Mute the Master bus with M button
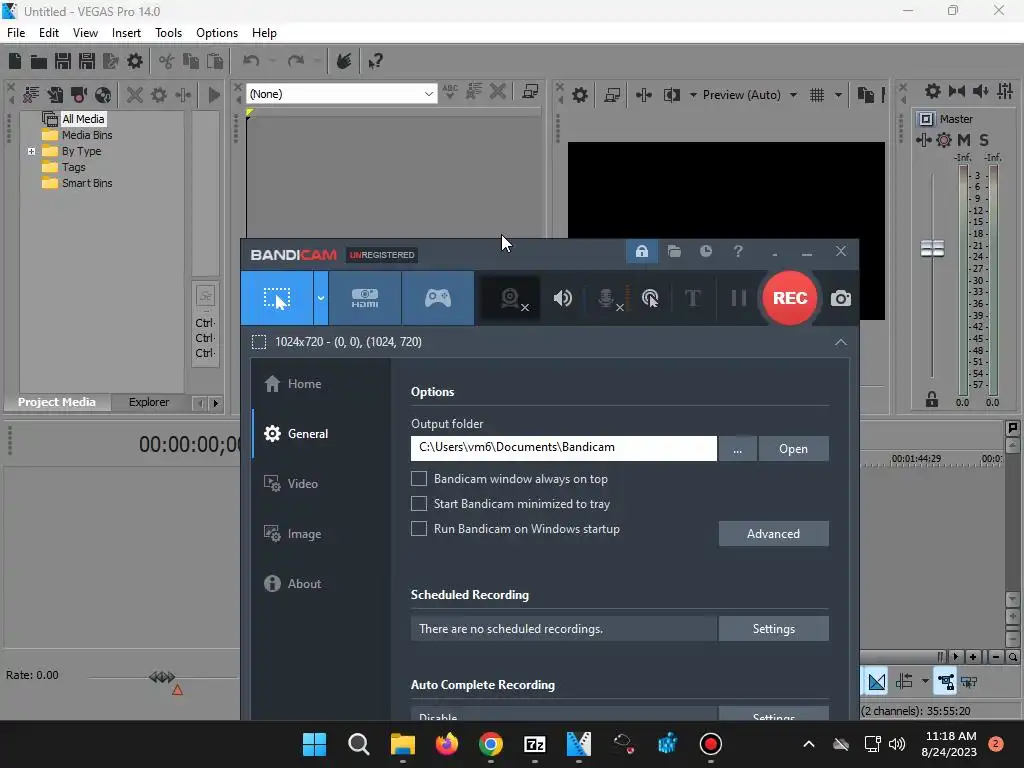Viewport: 1024px width, 768px height. (x=963, y=140)
